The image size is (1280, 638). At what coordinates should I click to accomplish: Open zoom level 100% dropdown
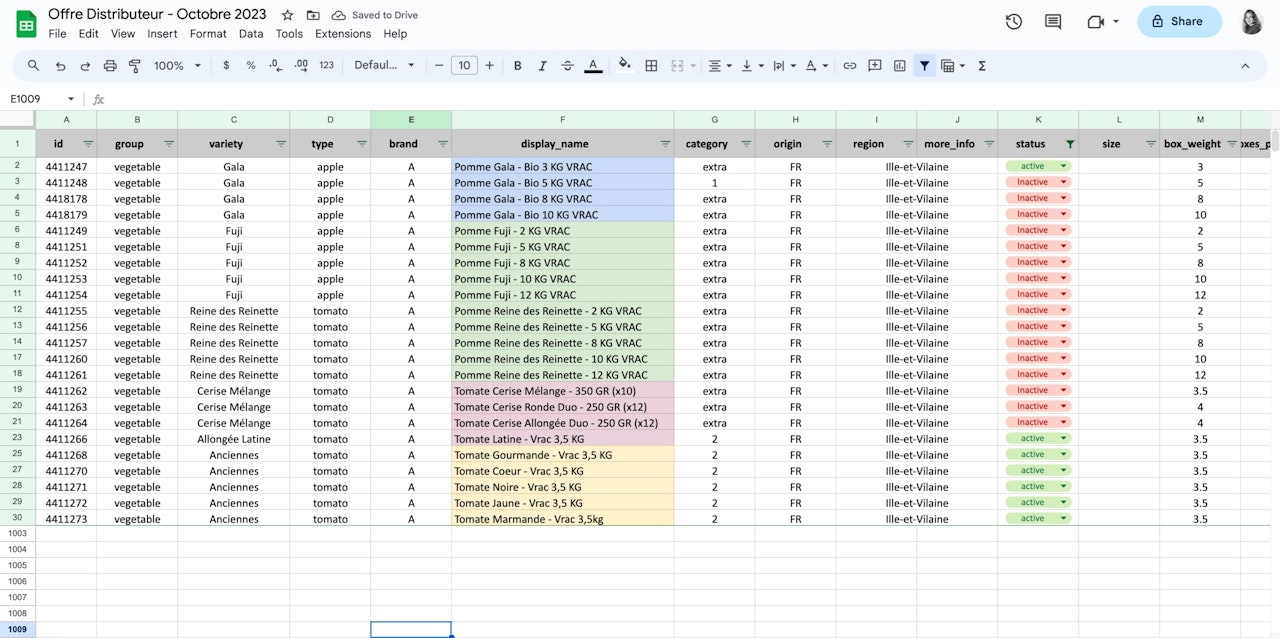(x=177, y=66)
